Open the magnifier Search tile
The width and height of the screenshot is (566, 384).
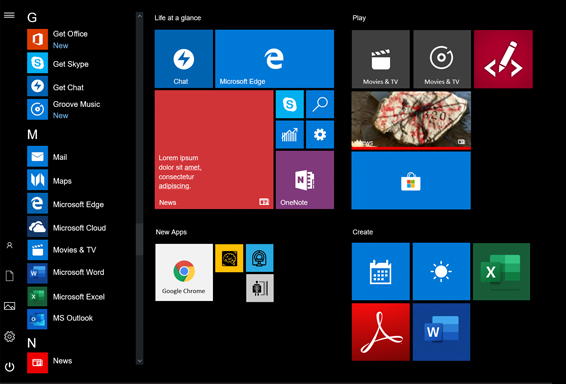coord(320,104)
